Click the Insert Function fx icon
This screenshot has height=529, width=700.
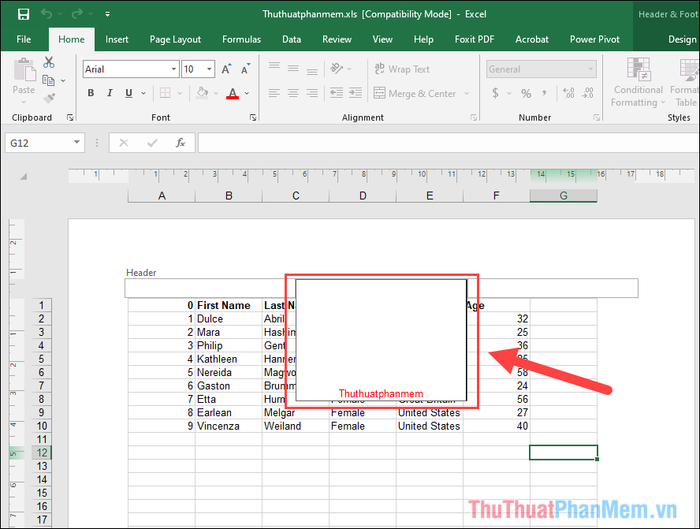[179, 143]
